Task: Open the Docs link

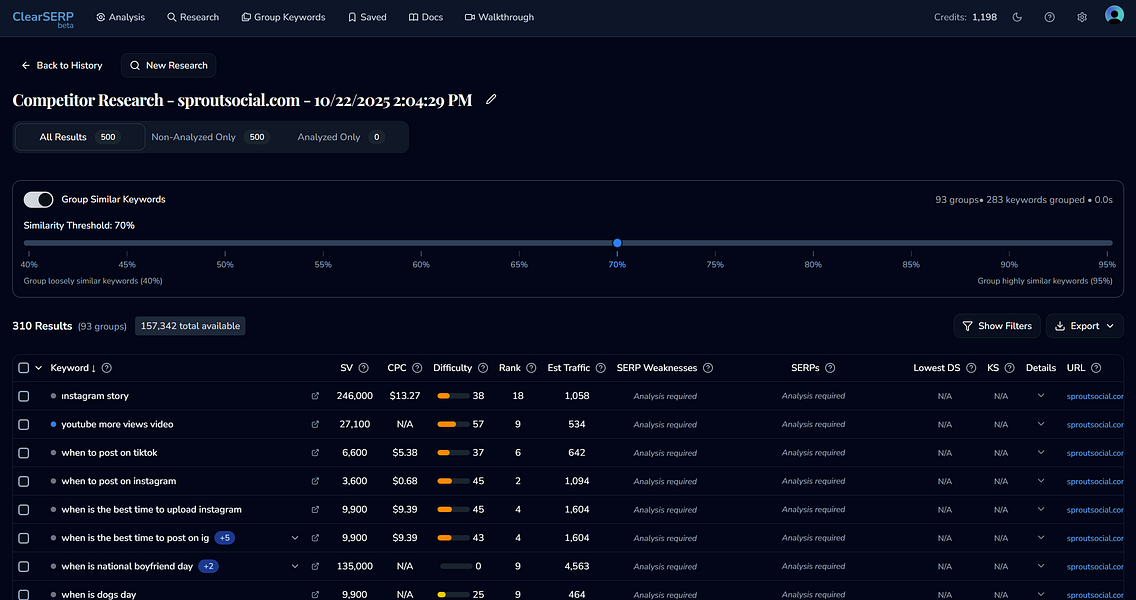Action: pos(426,17)
